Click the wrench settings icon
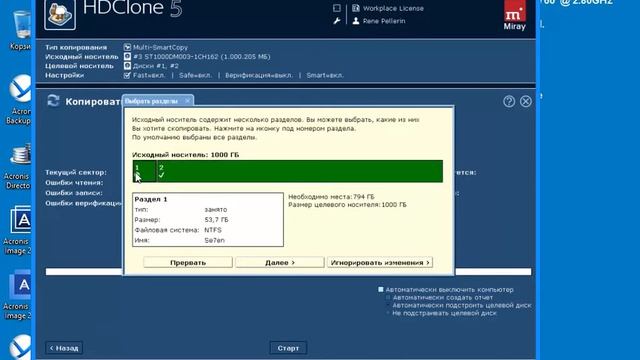 (337, 21)
